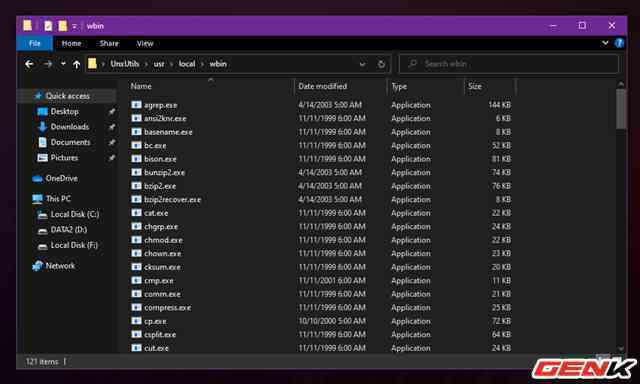The height and width of the screenshot is (384, 640).
Task: Select the bc.exe file icon
Action: tap(136, 145)
